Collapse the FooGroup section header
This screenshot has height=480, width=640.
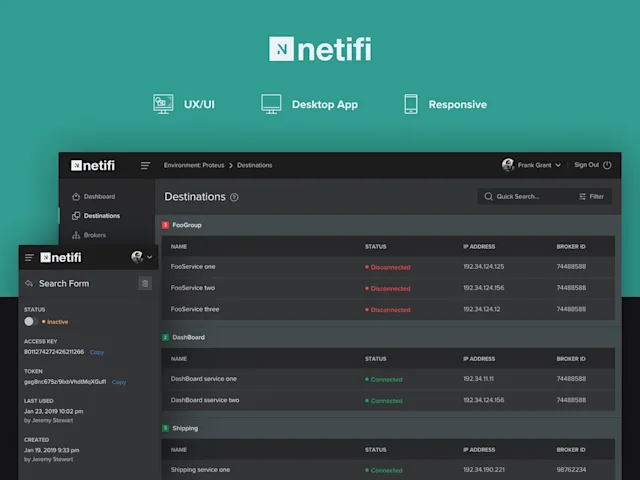click(x=388, y=225)
